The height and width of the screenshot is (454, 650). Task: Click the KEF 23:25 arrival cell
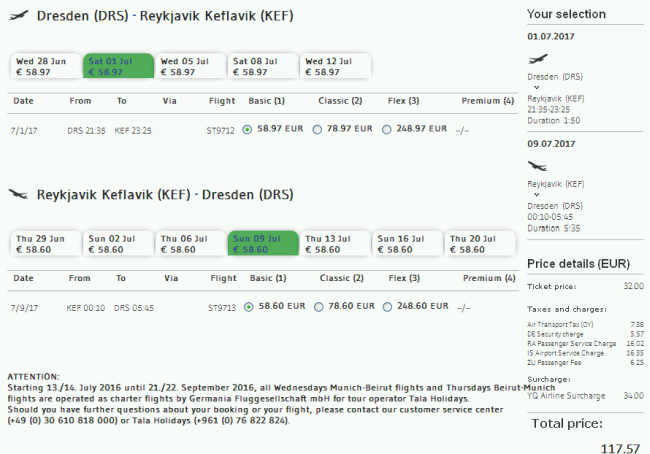[133, 131]
